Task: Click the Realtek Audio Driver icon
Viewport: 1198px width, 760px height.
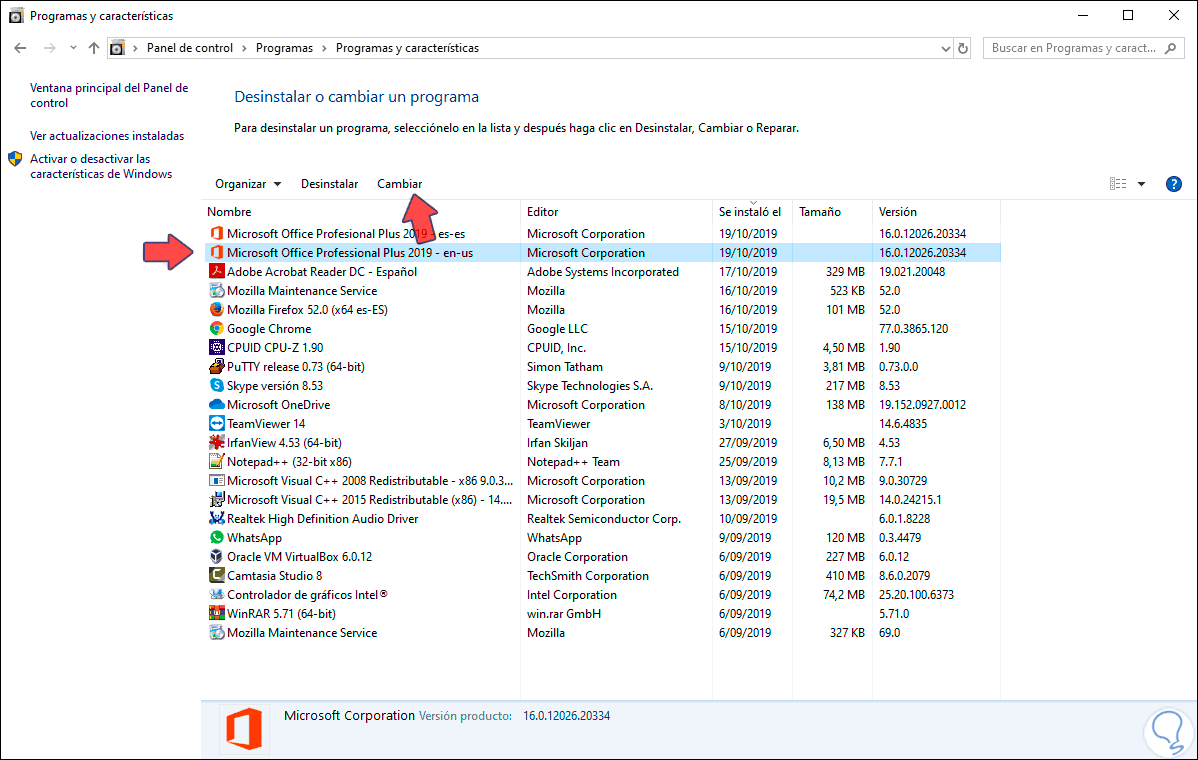Action: point(217,519)
